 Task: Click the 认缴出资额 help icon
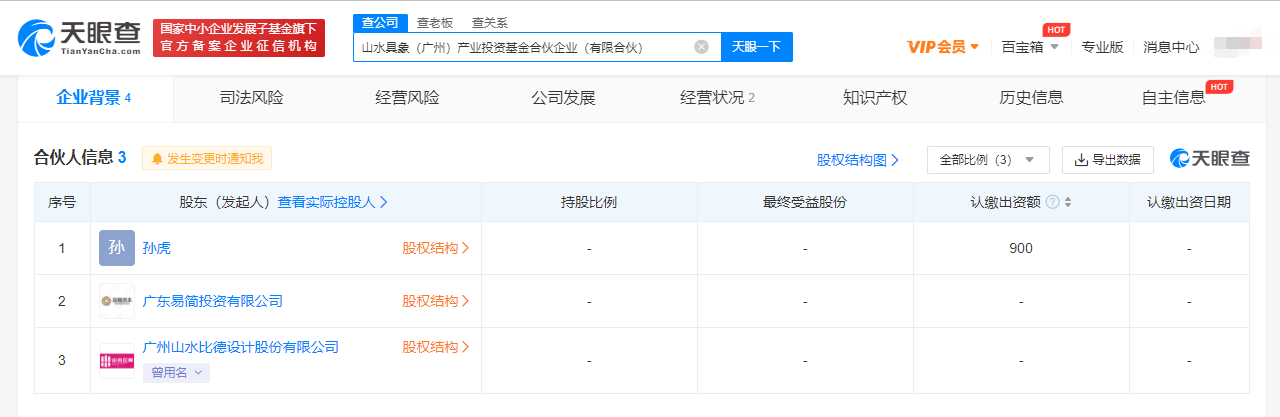(x=1053, y=202)
